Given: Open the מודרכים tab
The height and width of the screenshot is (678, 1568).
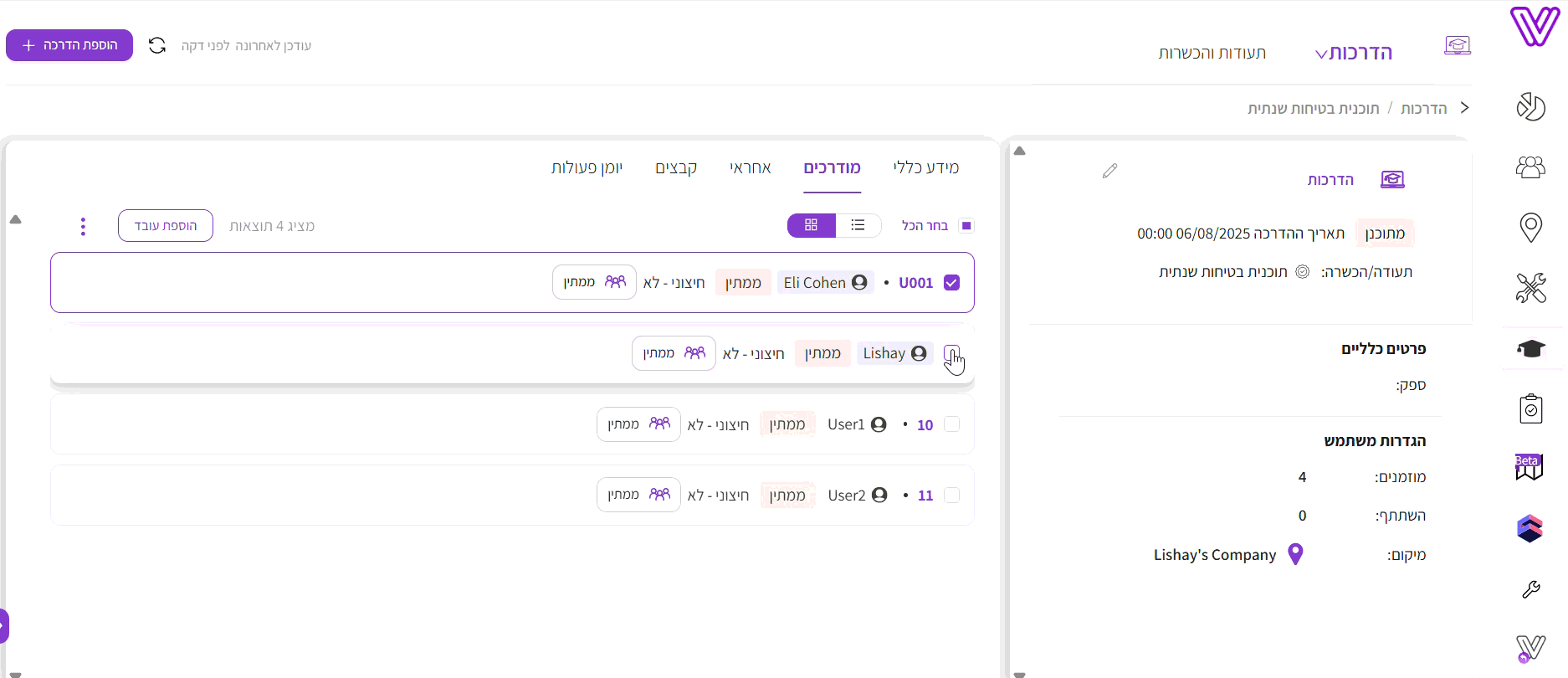Looking at the screenshot, I should pos(833,167).
